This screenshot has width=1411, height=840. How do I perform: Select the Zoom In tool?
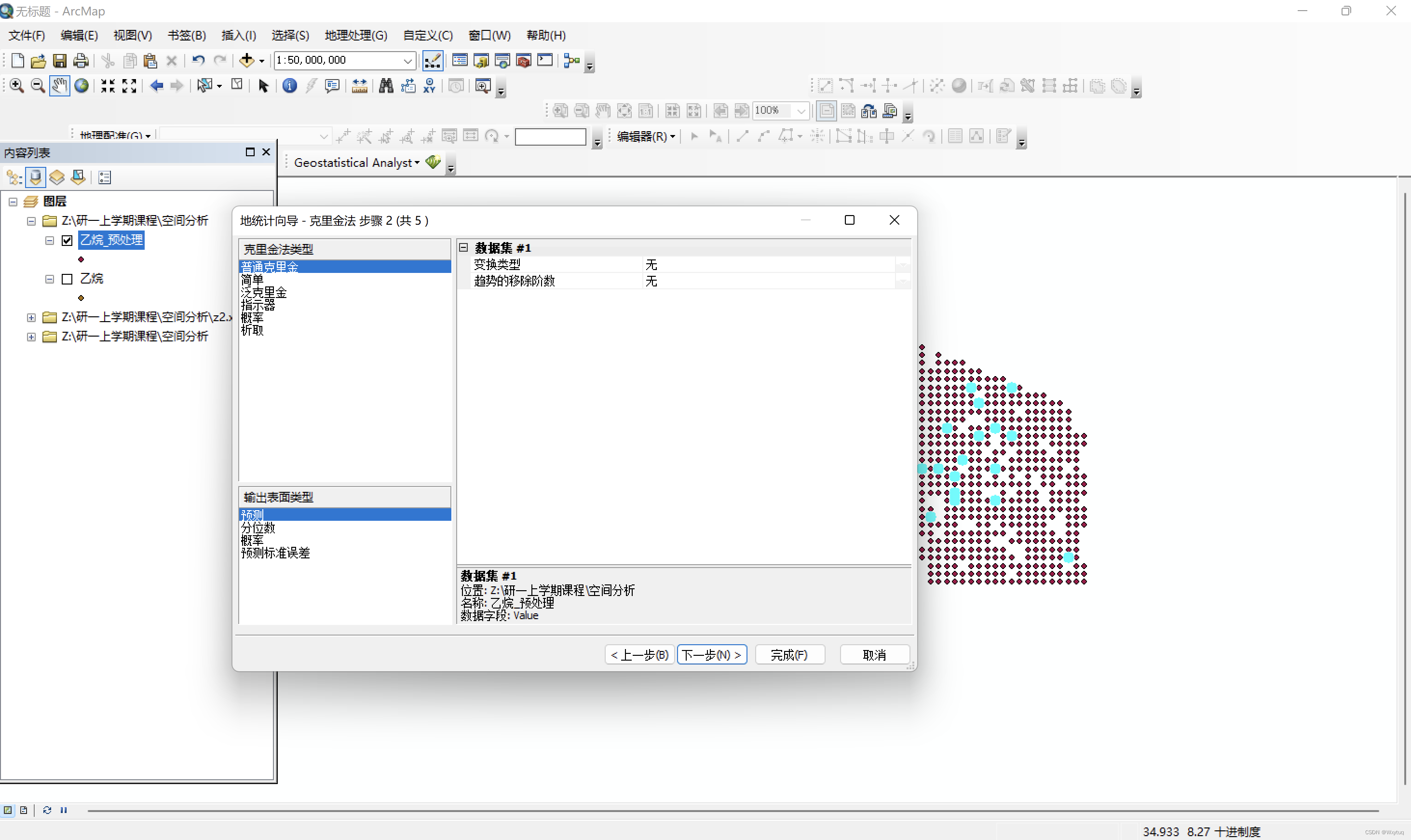[x=16, y=85]
